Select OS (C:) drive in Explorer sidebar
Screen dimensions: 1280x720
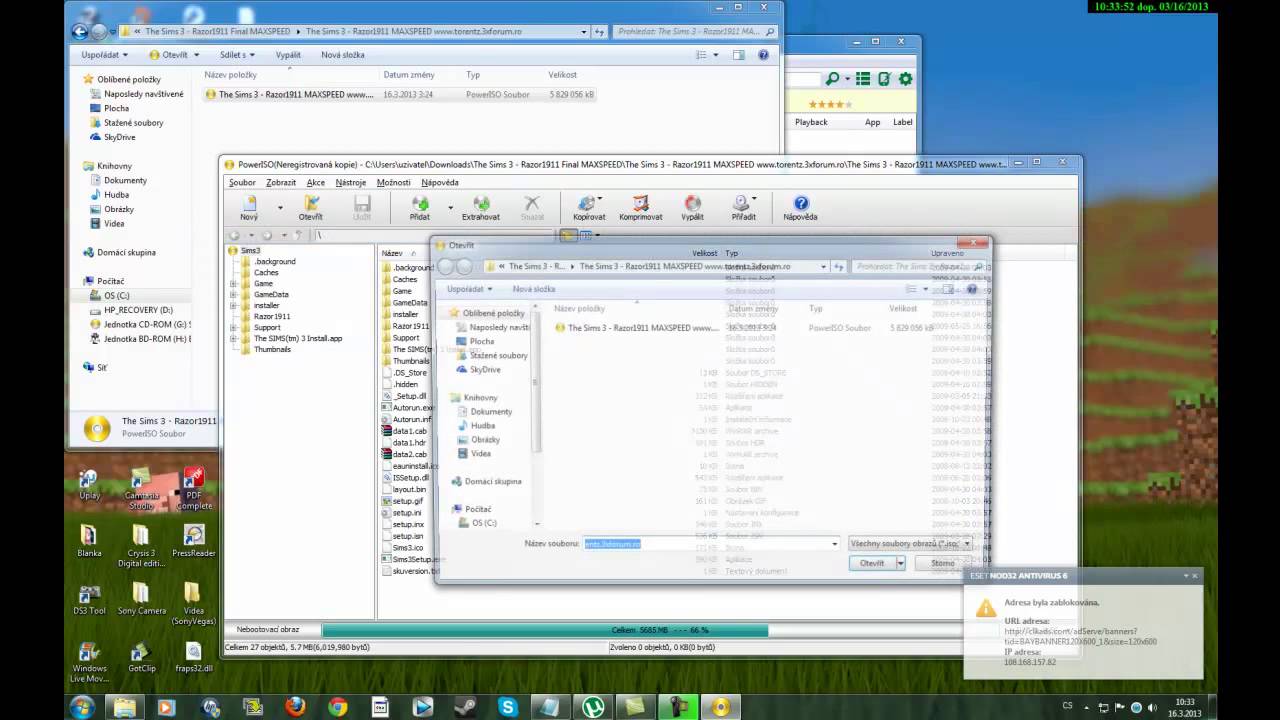117,296
